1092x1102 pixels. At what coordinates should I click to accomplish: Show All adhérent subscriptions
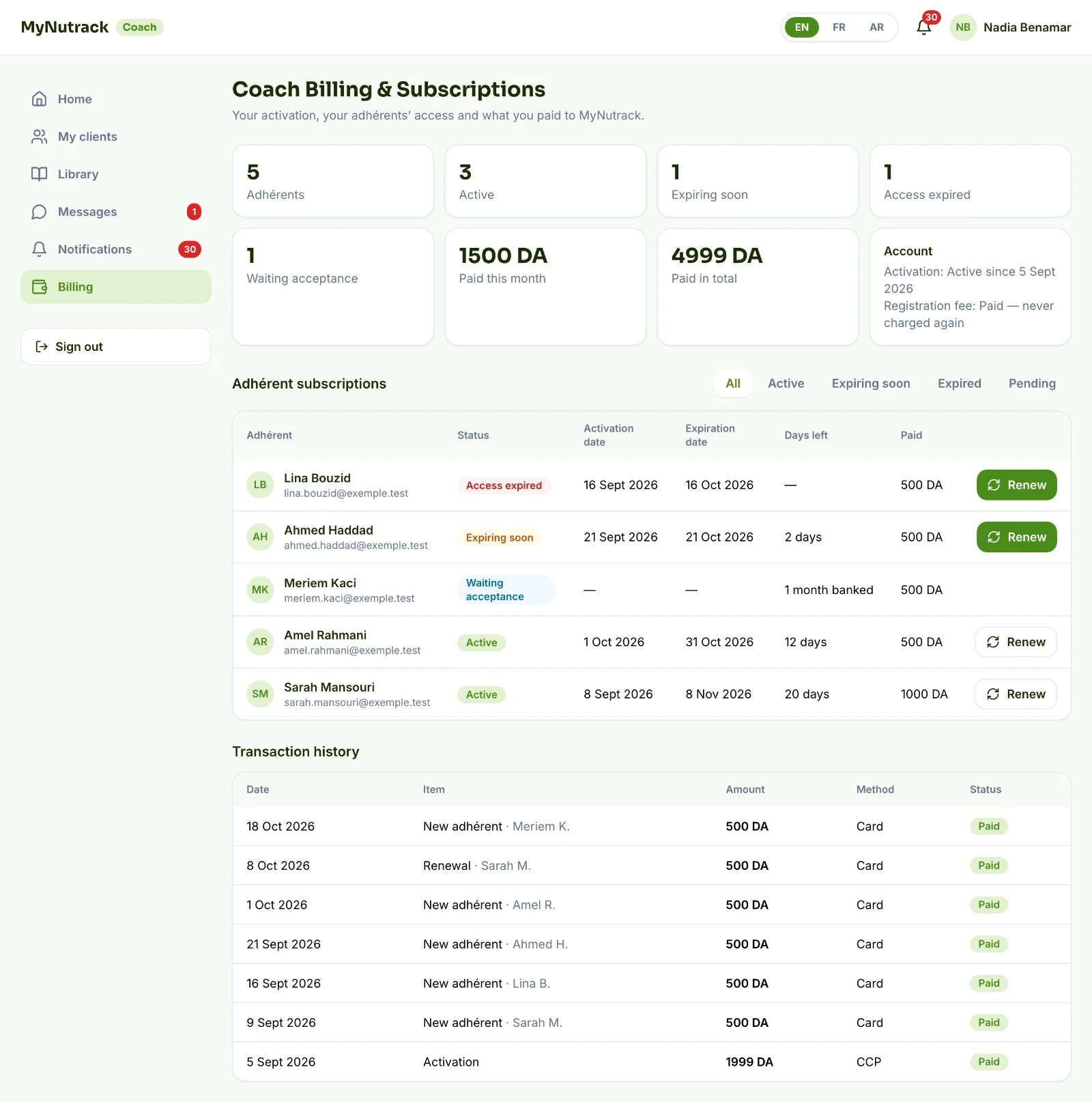tap(733, 384)
